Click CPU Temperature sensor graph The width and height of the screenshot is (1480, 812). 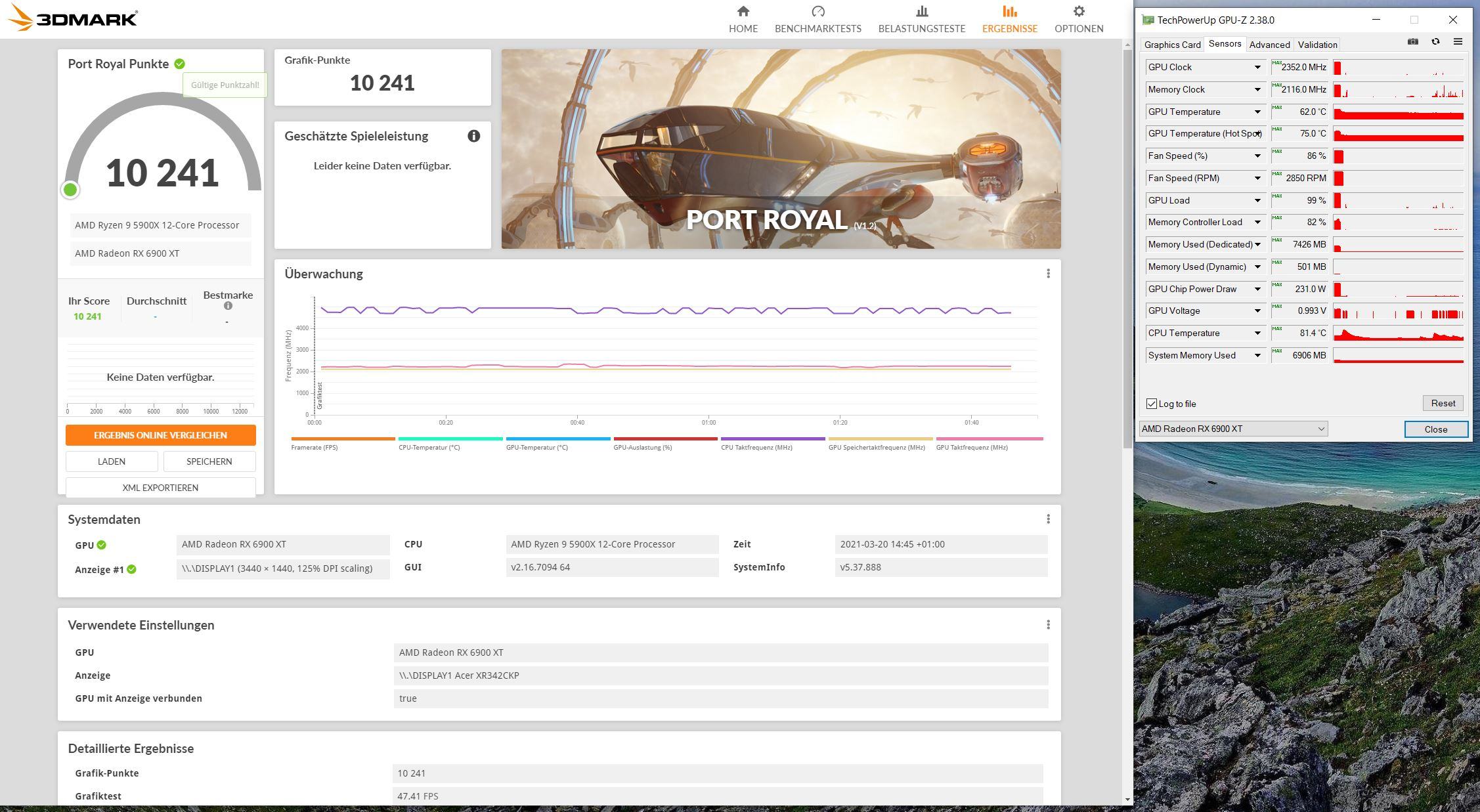click(1398, 333)
